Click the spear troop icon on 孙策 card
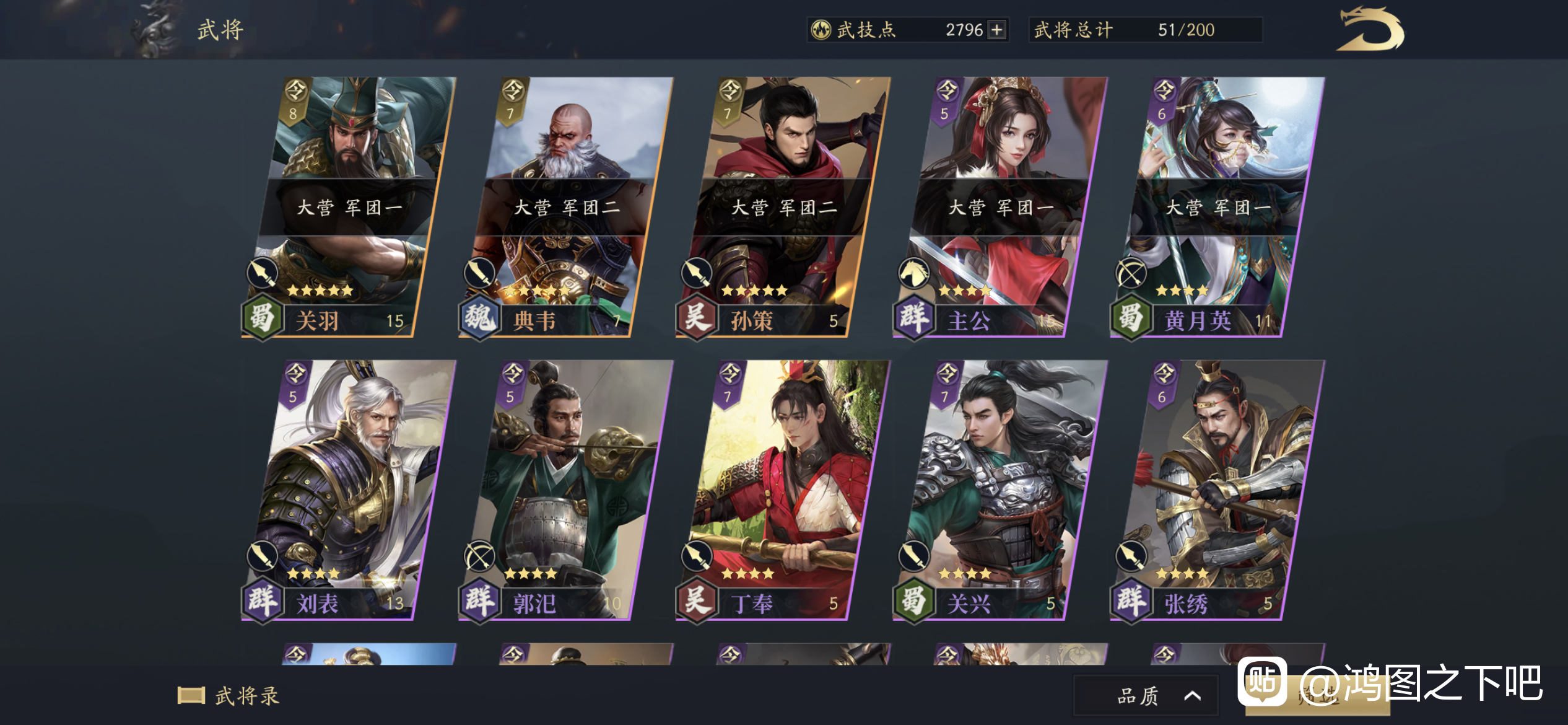The image size is (1568, 725). click(697, 273)
